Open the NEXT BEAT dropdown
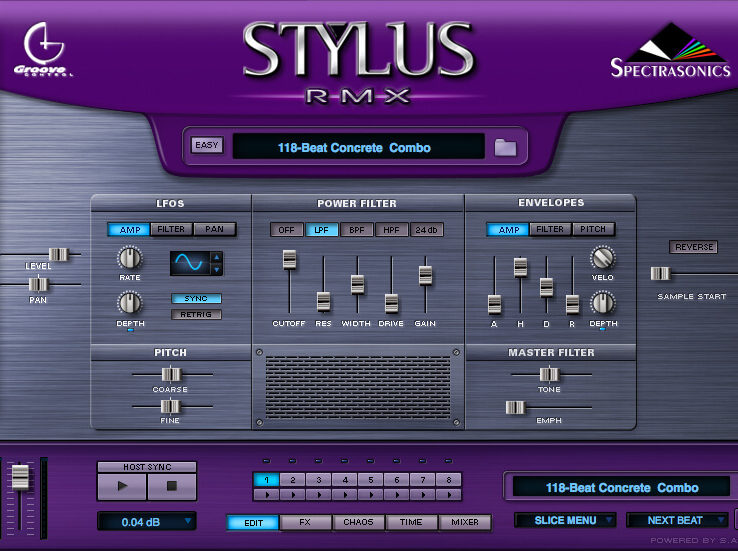This screenshot has height=551, width=738. click(677, 520)
